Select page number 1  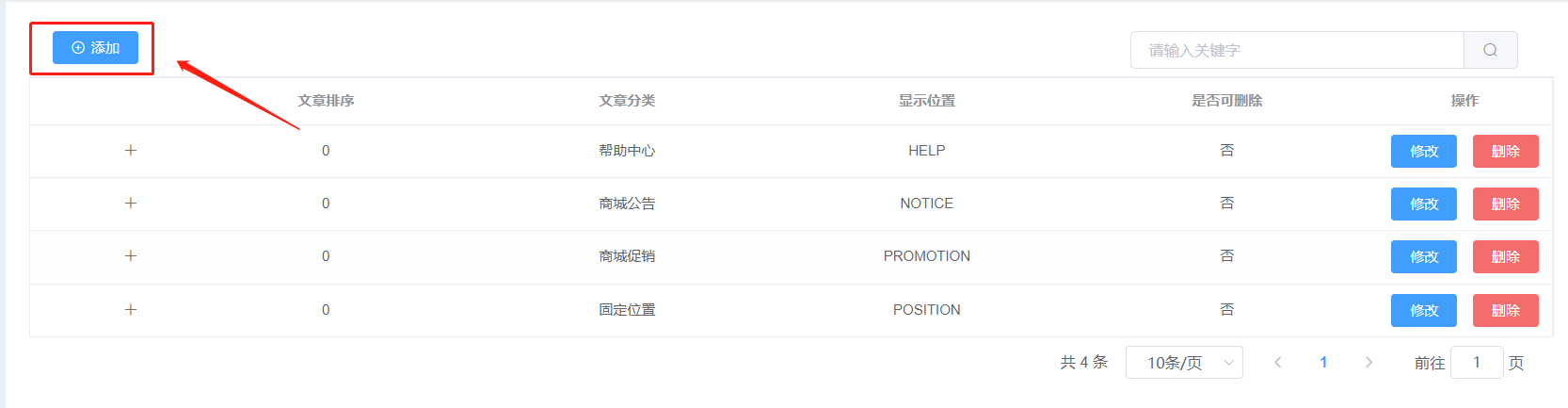pyautogui.click(x=1323, y=363)
